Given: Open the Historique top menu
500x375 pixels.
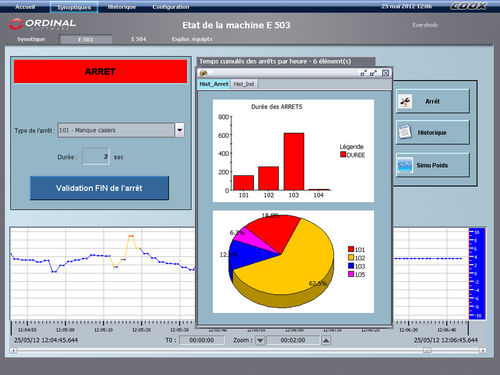Looking at the screenshot, I should [x=122, y=7].
